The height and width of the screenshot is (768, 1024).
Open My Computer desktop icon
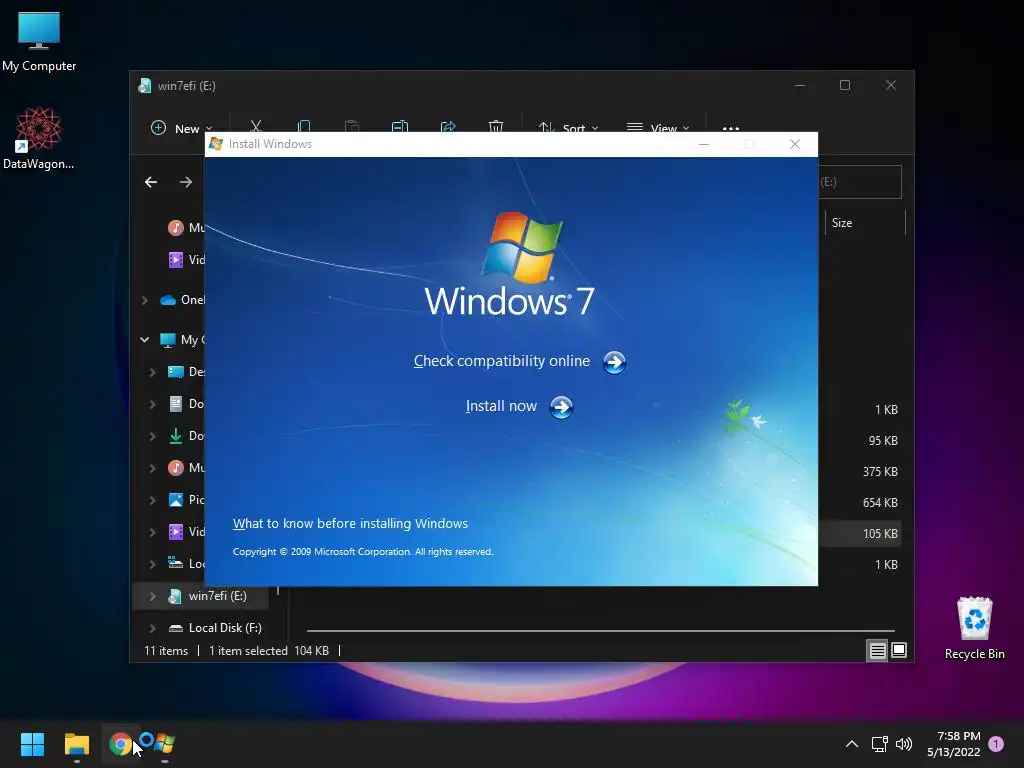coord(39,41)
